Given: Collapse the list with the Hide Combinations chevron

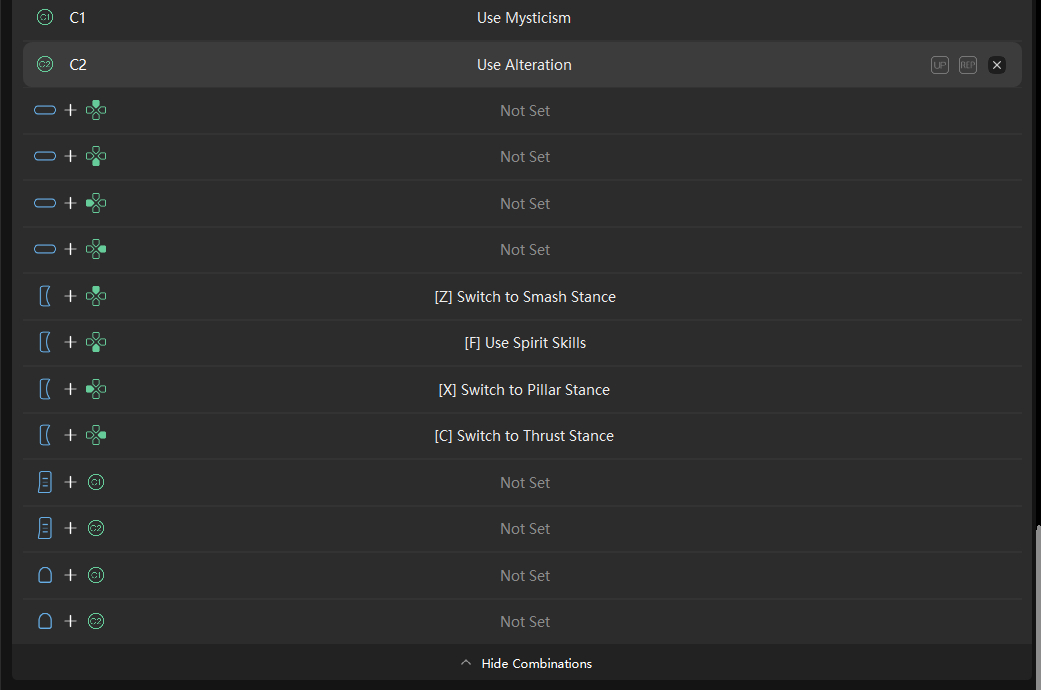Looking at the screenshot, I should 466,663.
